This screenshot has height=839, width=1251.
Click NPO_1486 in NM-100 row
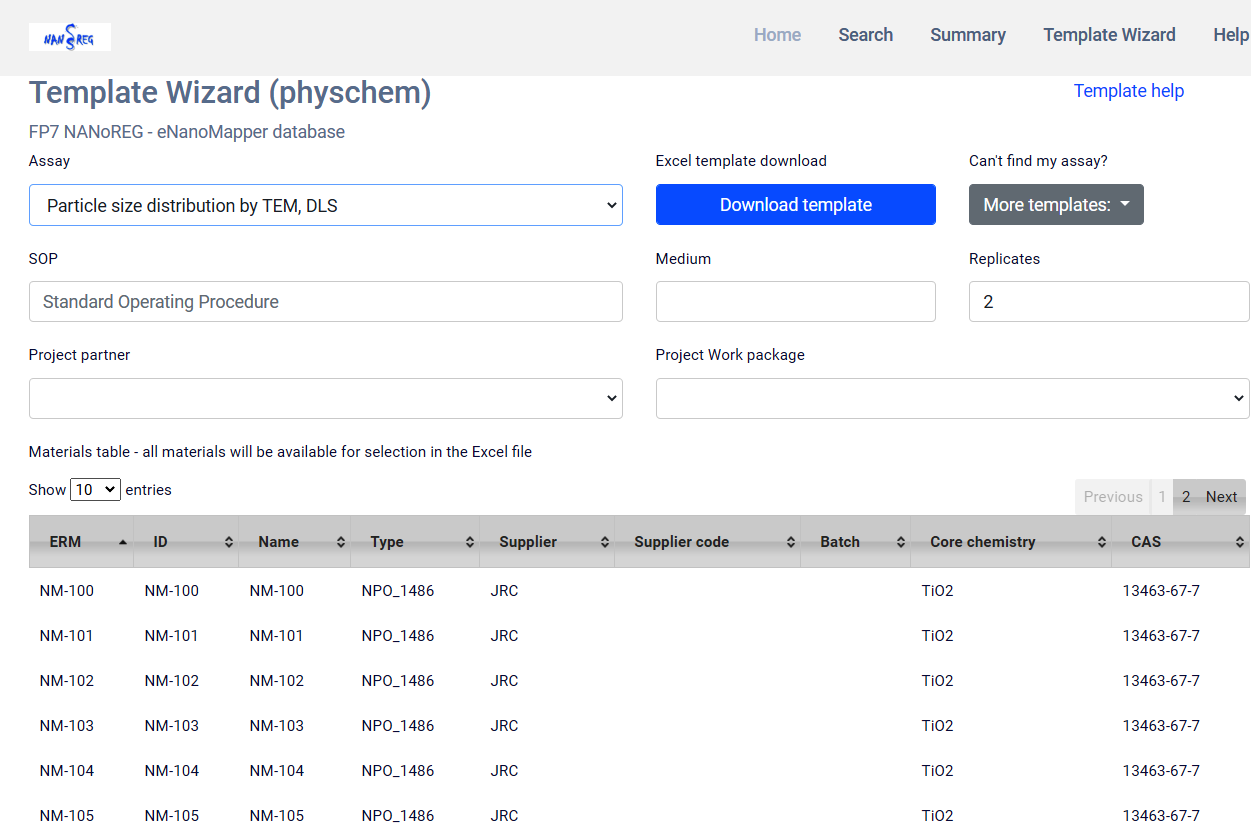click(398, 591)
